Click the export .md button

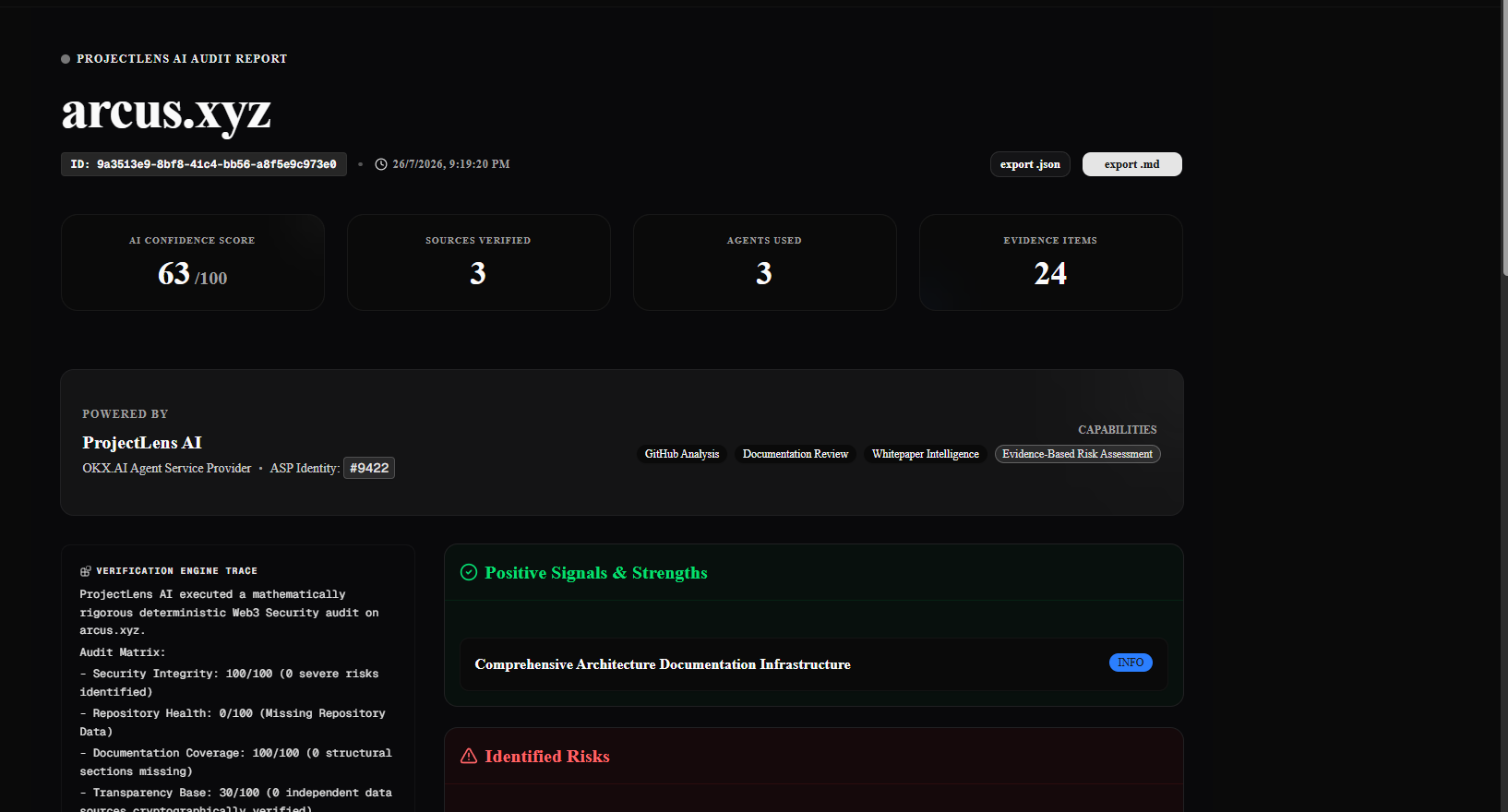pos(1131,164)
